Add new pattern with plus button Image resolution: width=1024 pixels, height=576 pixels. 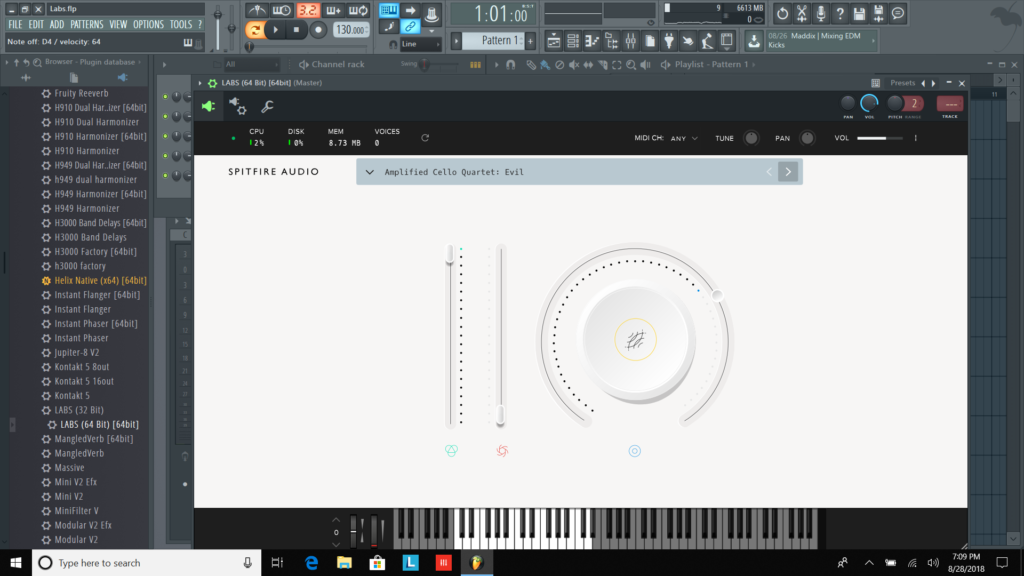pyautogui.click(x=530, y=41)
